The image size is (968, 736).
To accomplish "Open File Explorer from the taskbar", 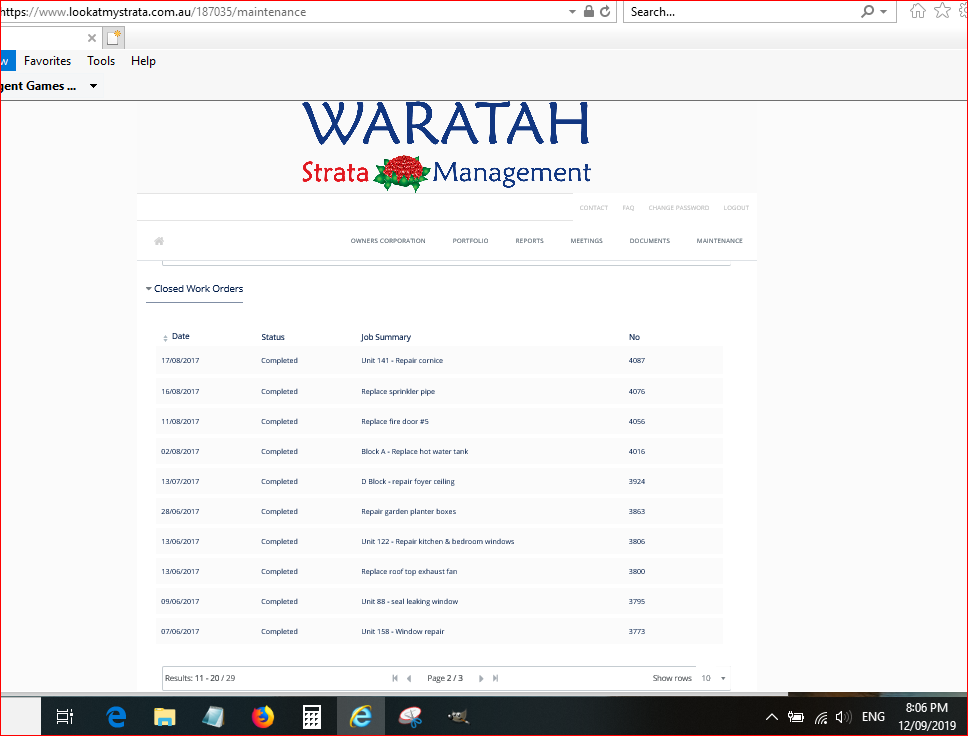I will click(164, 716).
